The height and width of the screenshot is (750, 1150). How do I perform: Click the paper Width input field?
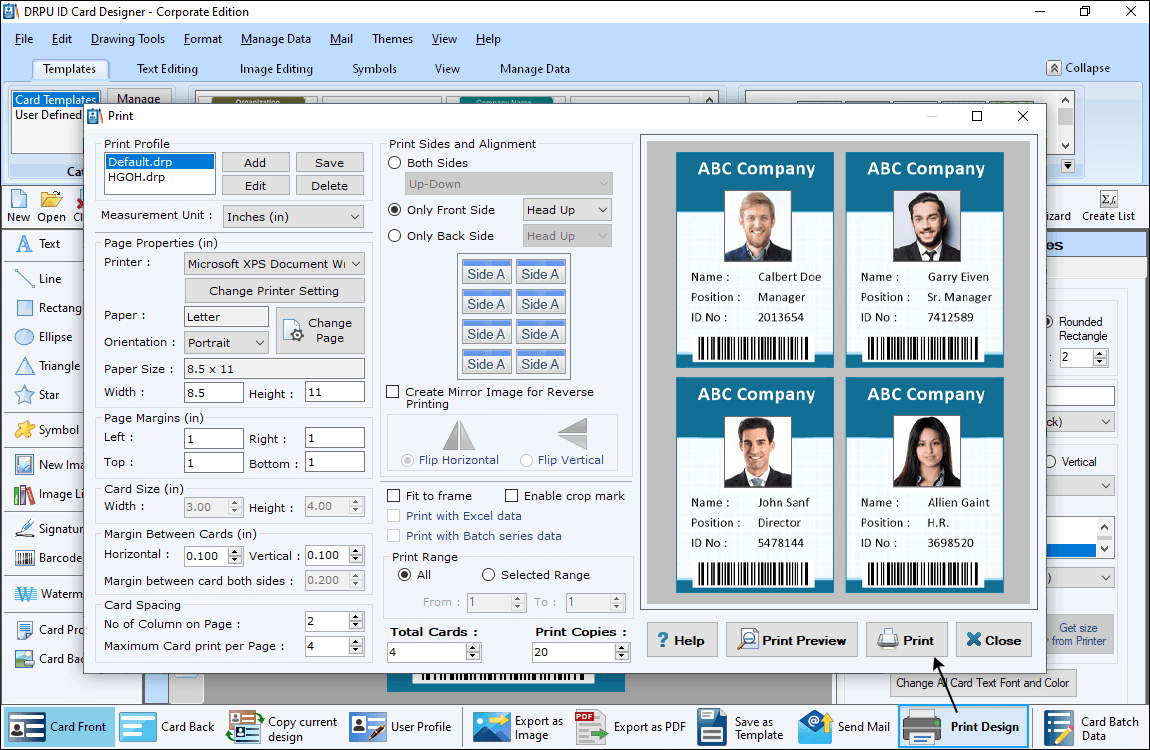click(x=213, y=392)
